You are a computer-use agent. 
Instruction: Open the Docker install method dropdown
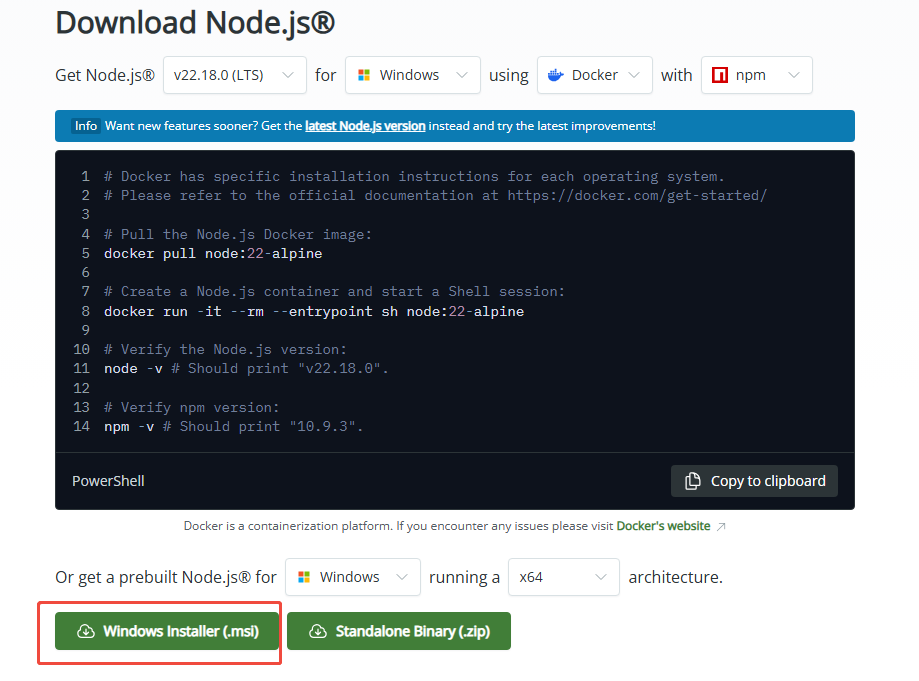coord(594,75)
